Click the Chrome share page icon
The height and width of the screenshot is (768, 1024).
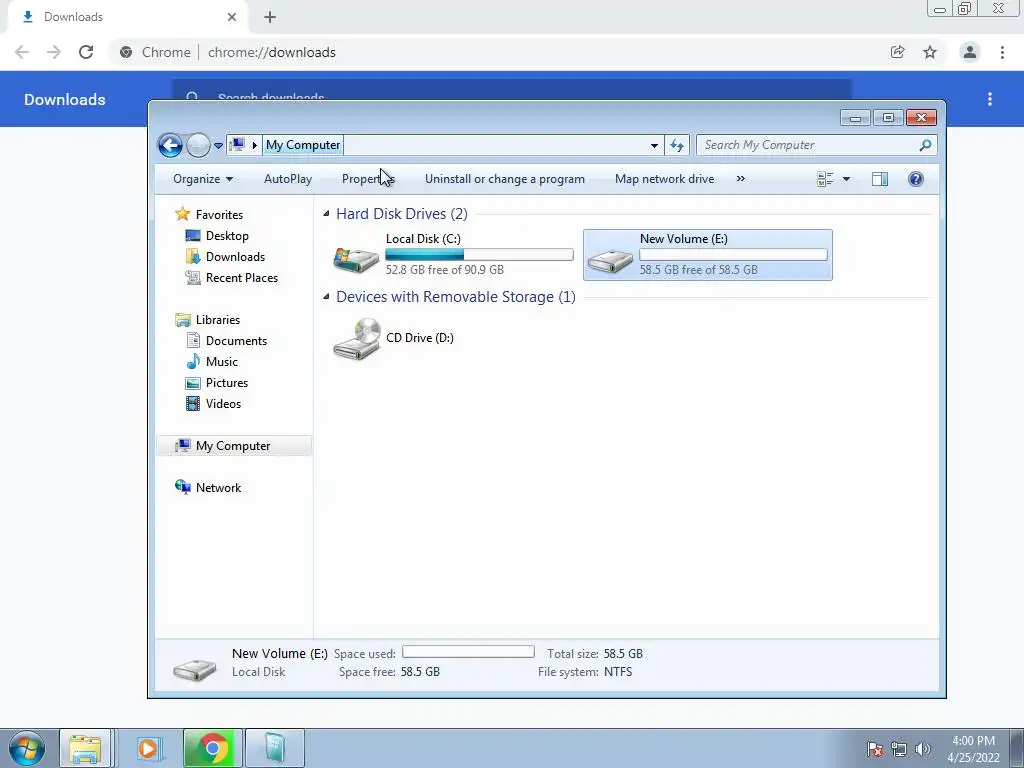897,52
